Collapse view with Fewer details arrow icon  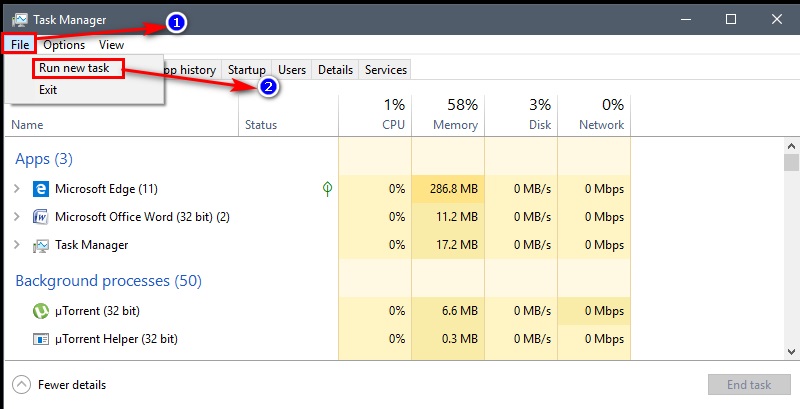coord(21,385)
